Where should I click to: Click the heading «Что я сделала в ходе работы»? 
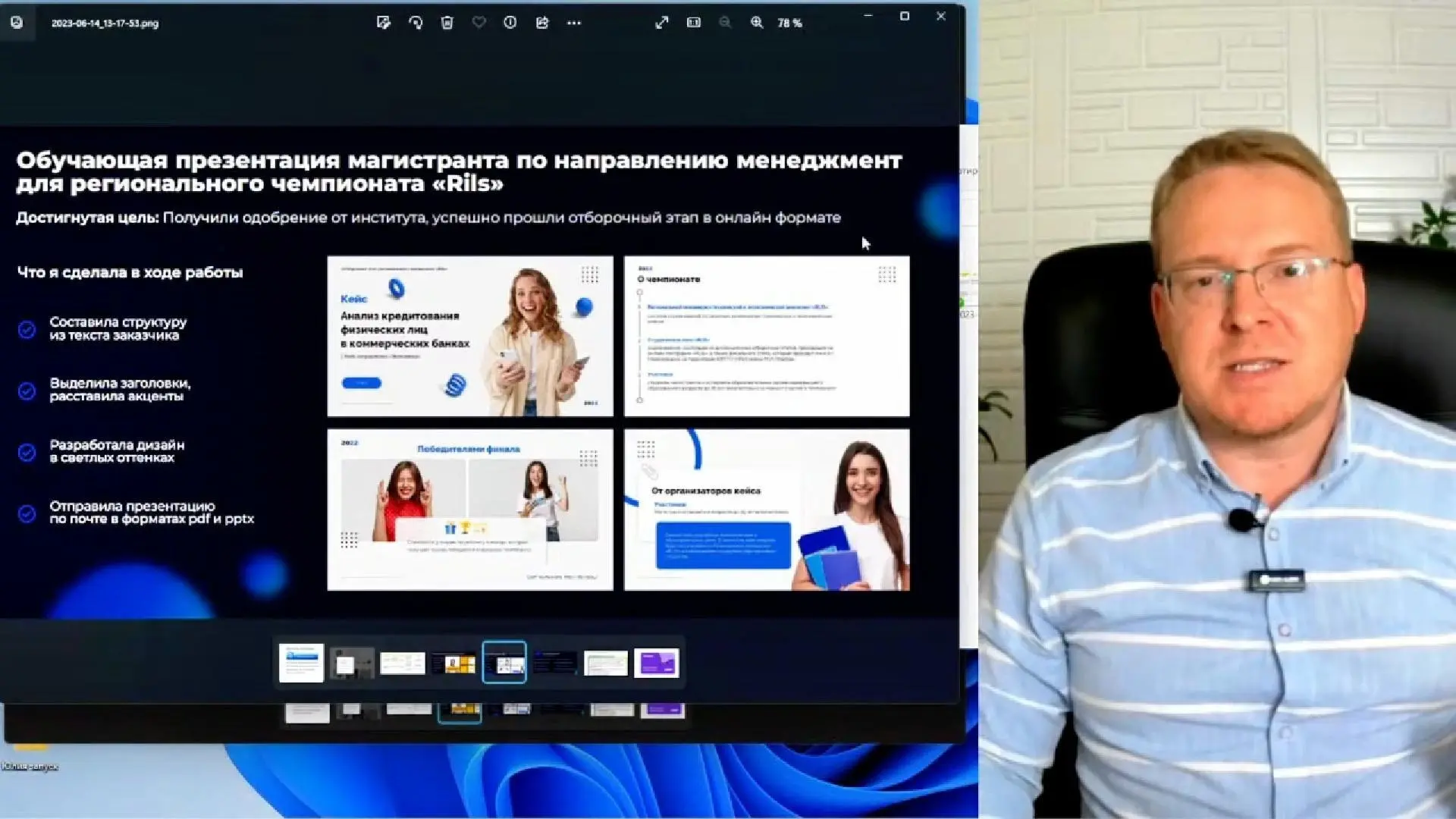130,272
